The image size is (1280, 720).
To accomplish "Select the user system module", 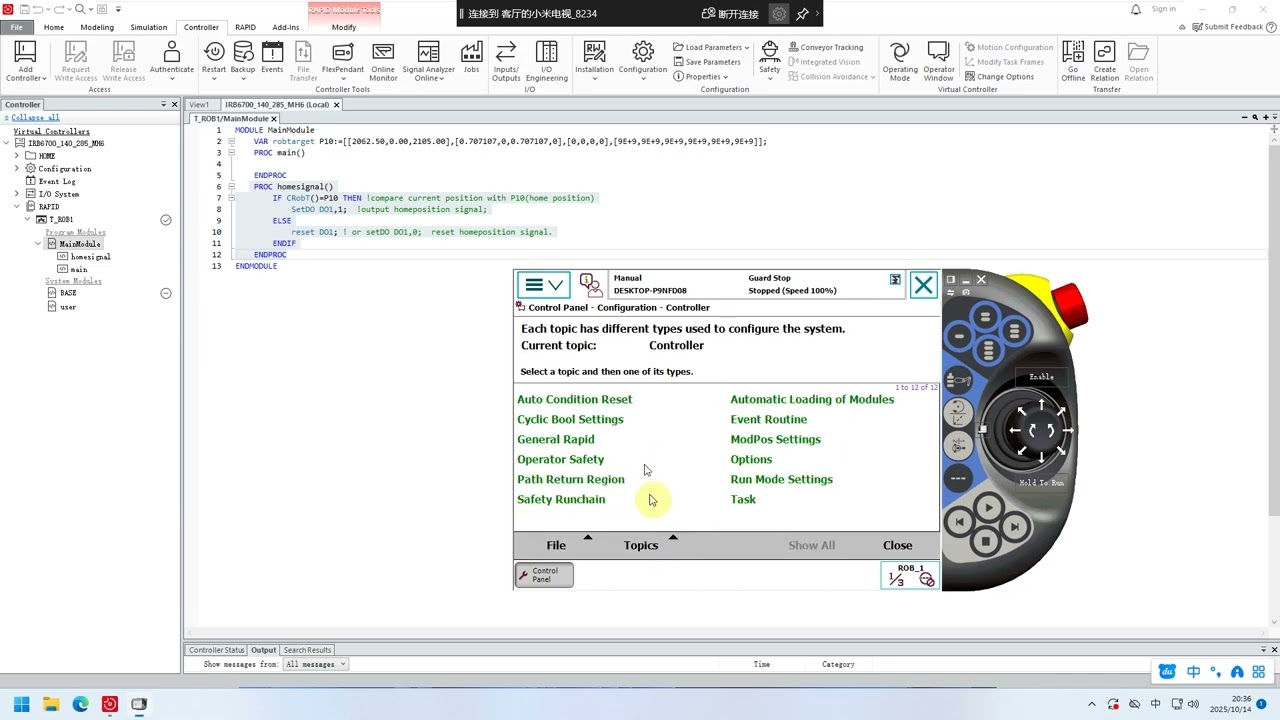I will (x=68, y=306).
